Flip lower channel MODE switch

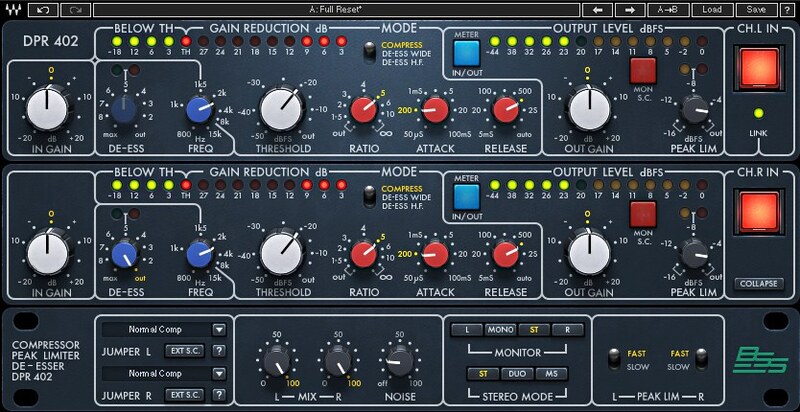(371, 197)
